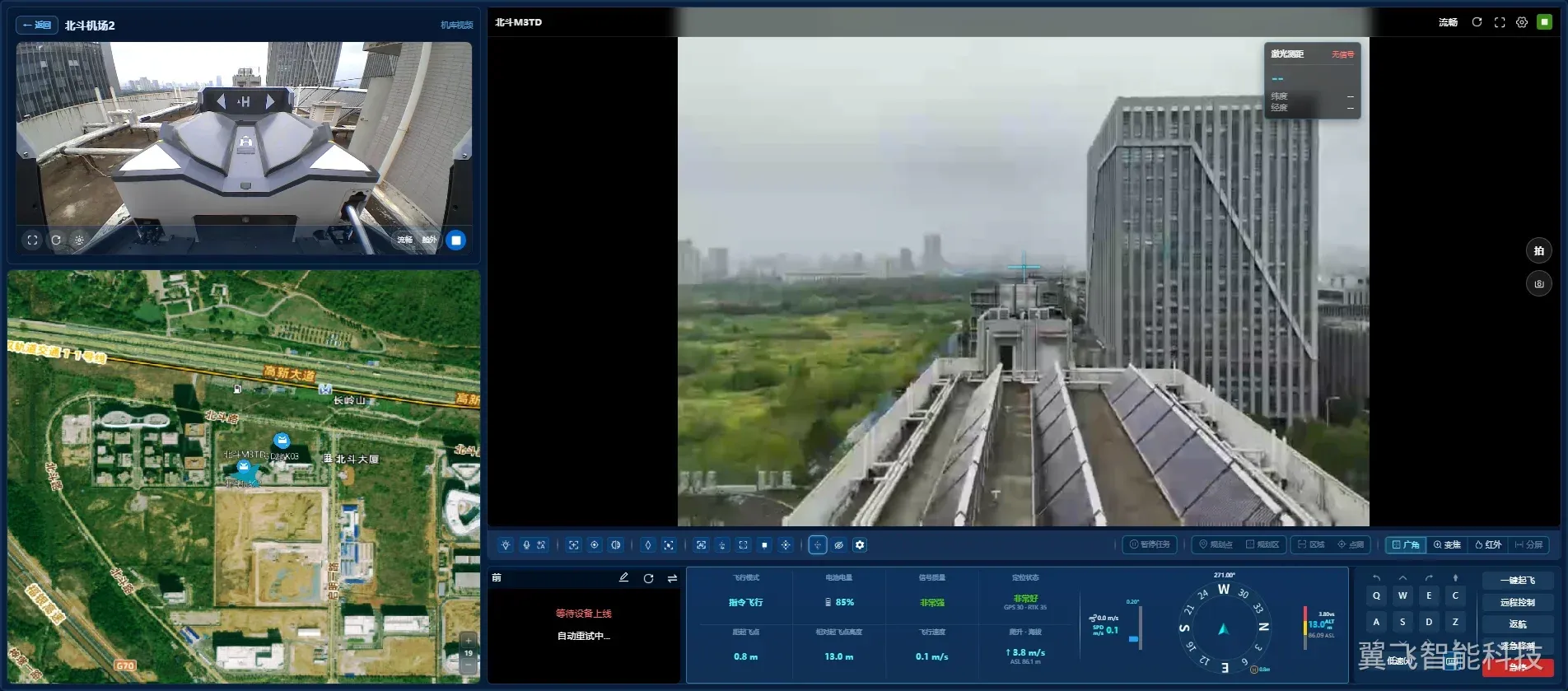Click the 一键起飞 one-key takeoff button
The width and height of the screenshot is (1568, 691).
pos(1518,581)
